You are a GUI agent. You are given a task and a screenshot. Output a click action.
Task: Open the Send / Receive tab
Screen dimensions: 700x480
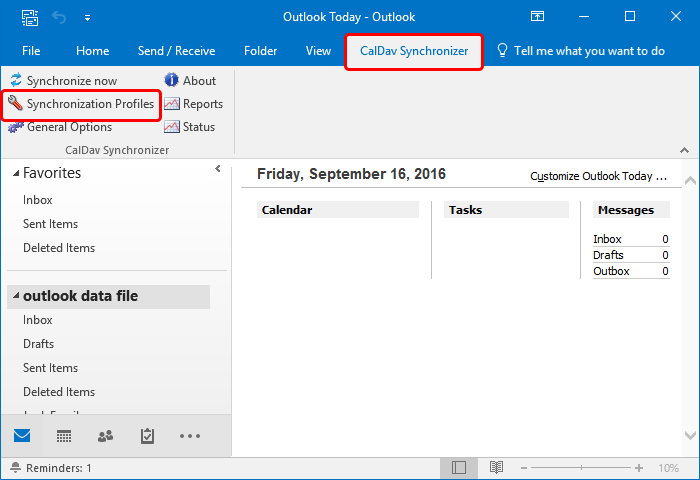click(176, 51)
